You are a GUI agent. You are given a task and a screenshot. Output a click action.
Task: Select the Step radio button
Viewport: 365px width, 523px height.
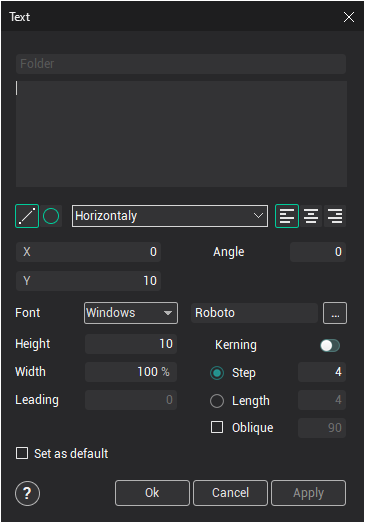(x=217, y=373)
